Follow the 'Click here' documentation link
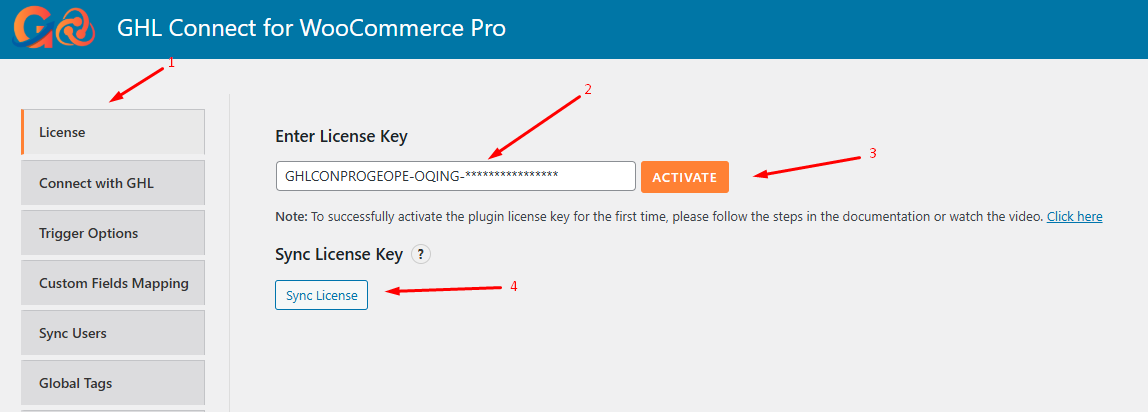 1074,217
